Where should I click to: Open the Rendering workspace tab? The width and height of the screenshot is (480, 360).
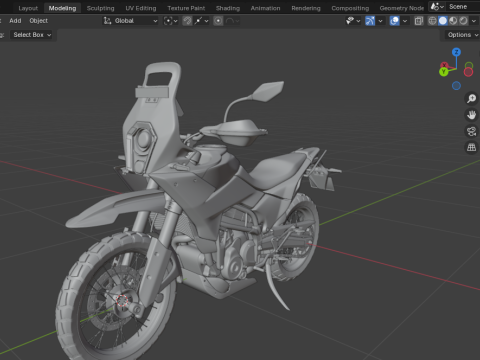point(306,8)
